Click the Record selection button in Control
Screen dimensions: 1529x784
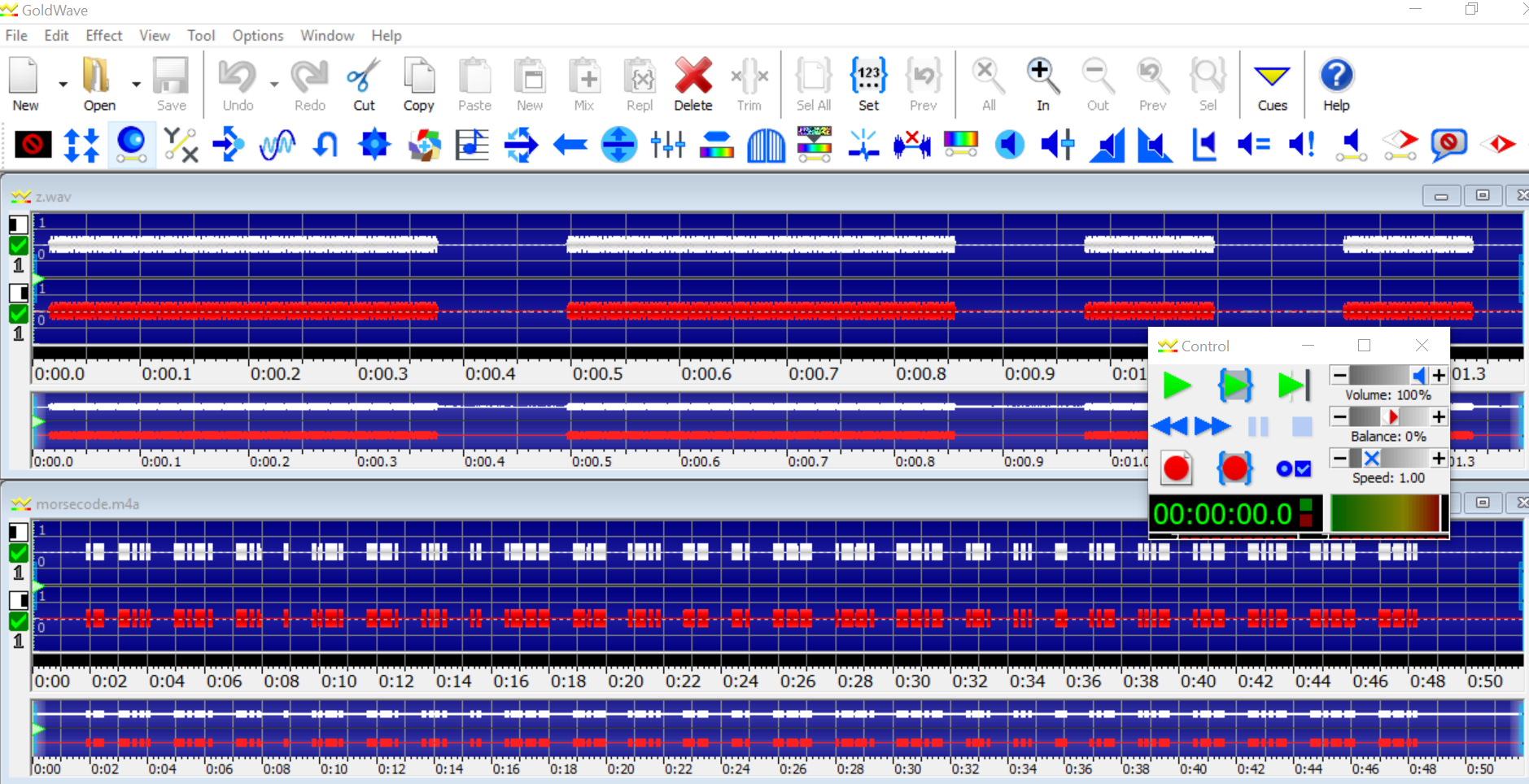point(1234,468)
